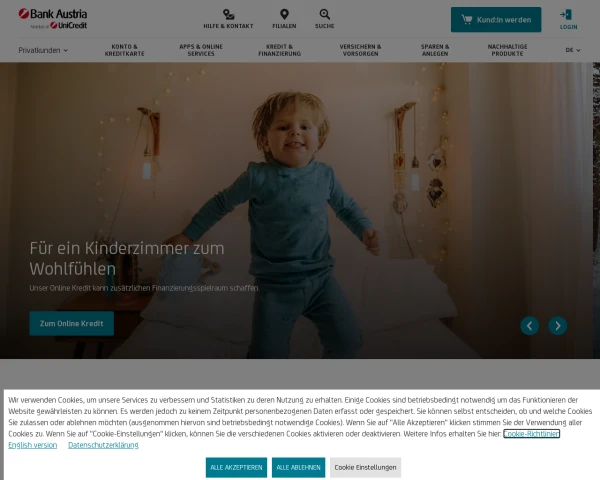Image resolution: width=600 pixels, height=480 pixels.
Task: Select Nachhaltige Produkte menu item
Action: coord(507,50)
